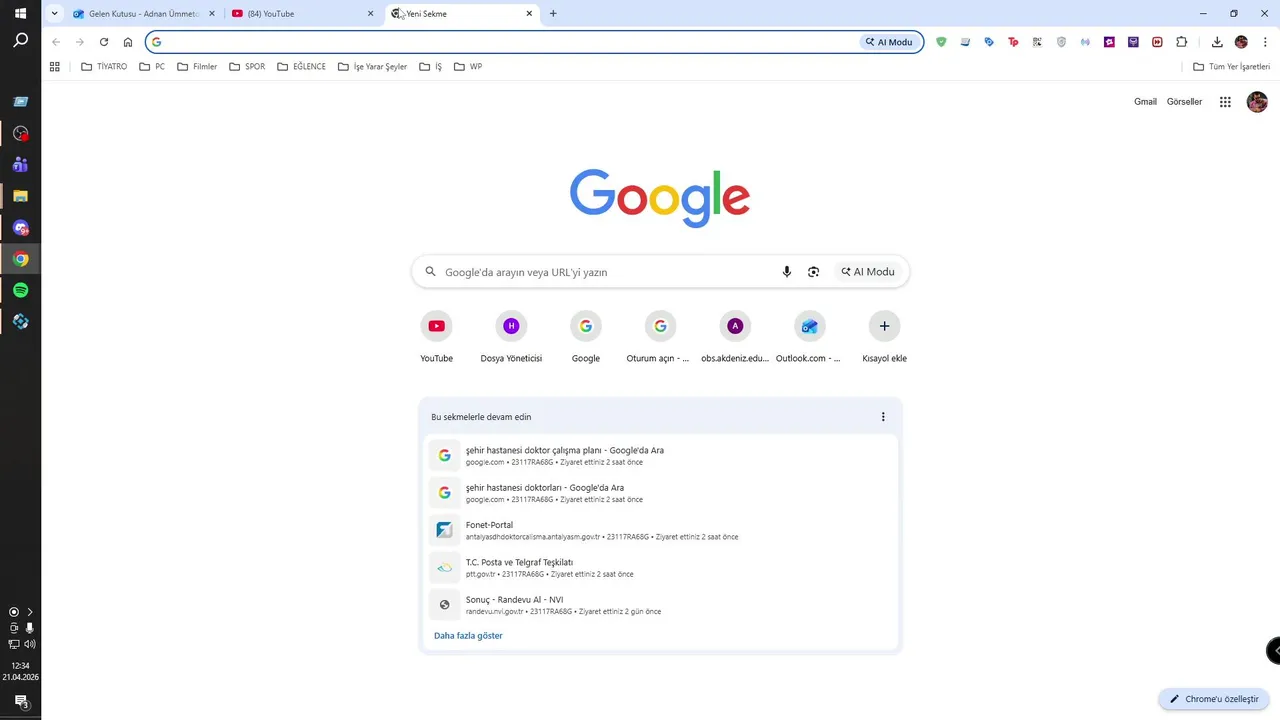
Task: Select the Yeni Sekme tab
Action: point(460,14)
